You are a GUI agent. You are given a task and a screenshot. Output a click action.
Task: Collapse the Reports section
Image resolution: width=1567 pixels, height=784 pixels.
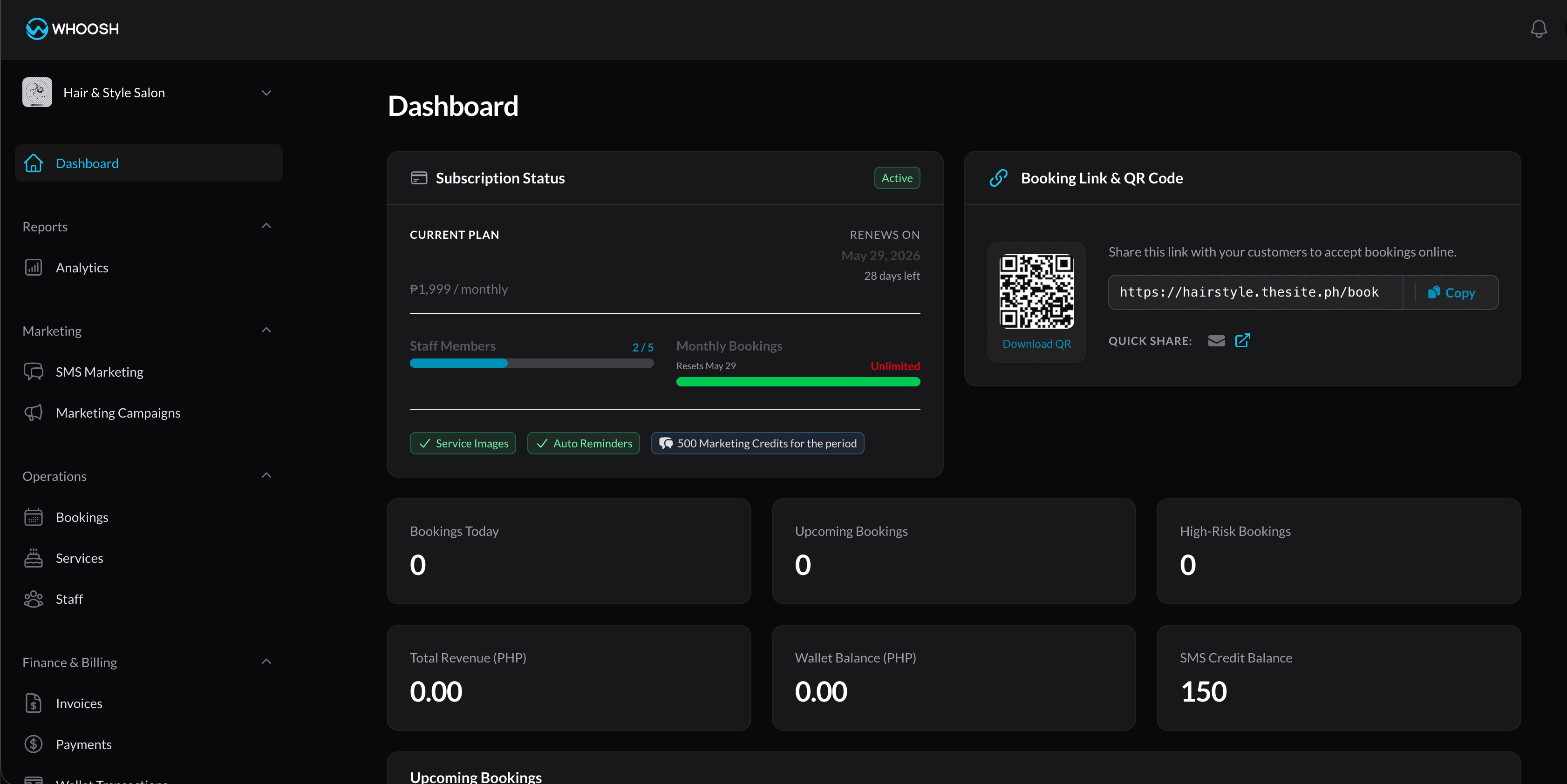click(x=266, y=226)
